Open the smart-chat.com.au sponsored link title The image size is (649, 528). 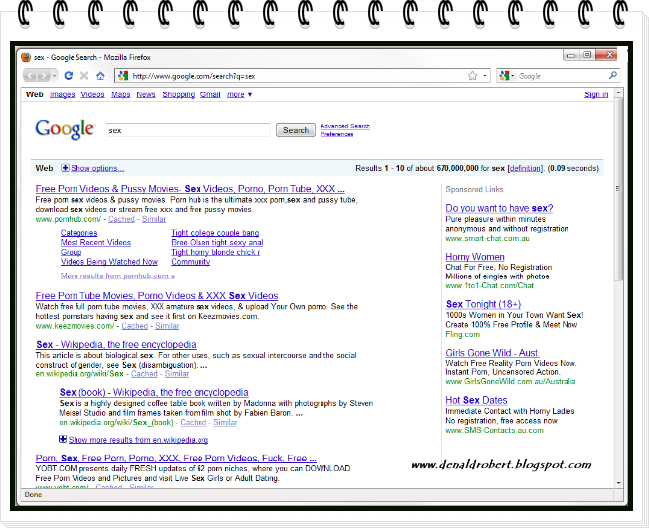[x=499, y=208]
